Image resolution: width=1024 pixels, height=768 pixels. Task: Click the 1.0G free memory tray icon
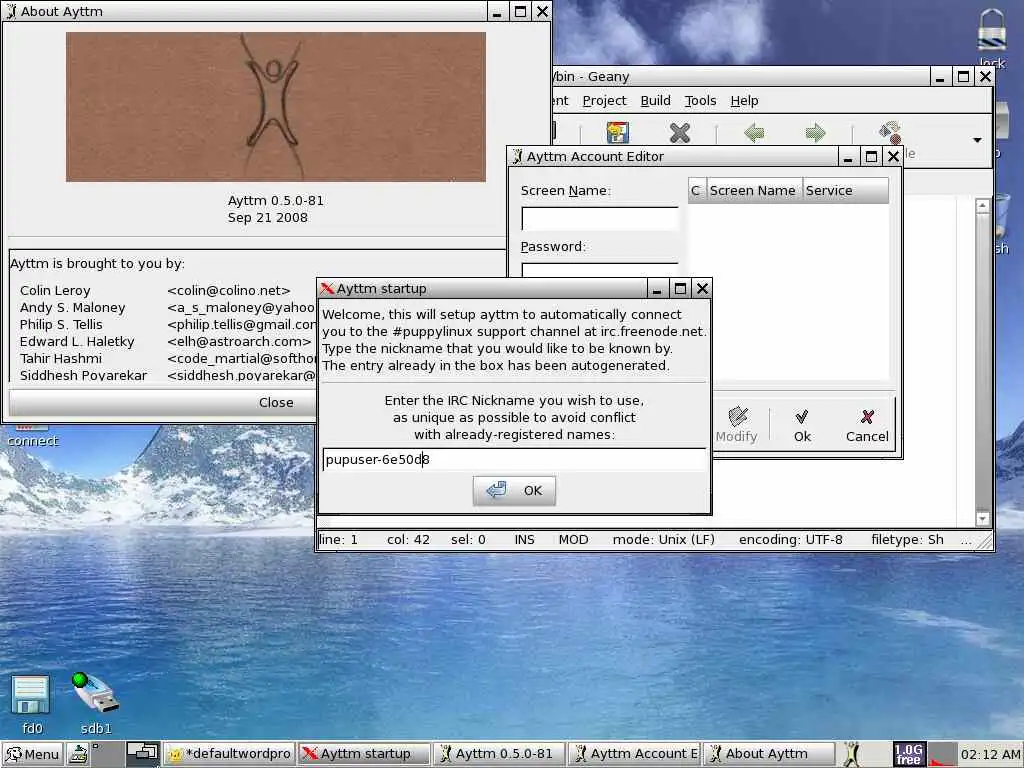(909, 754)
